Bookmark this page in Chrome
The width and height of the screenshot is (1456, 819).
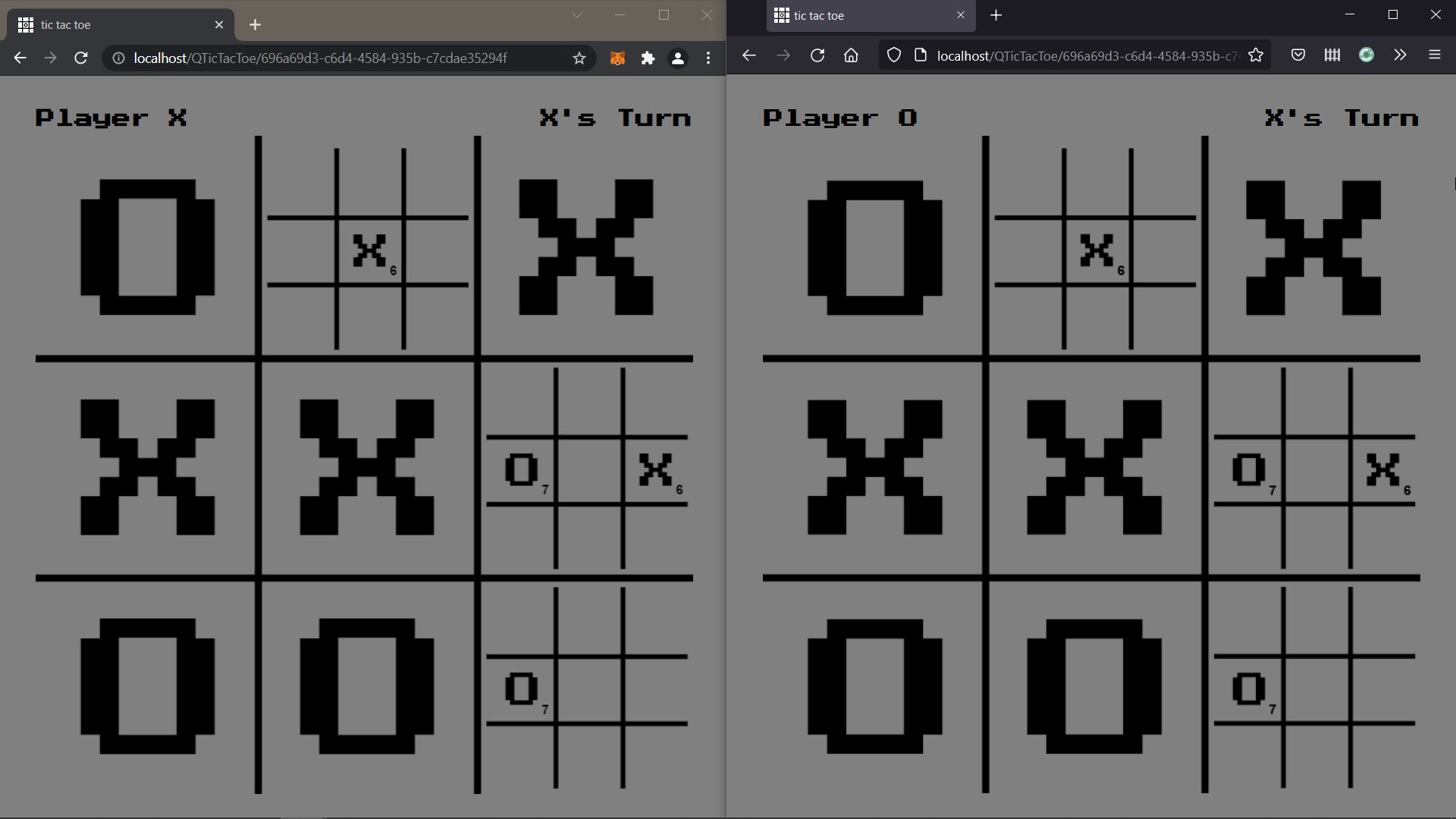tap(579, 58)
